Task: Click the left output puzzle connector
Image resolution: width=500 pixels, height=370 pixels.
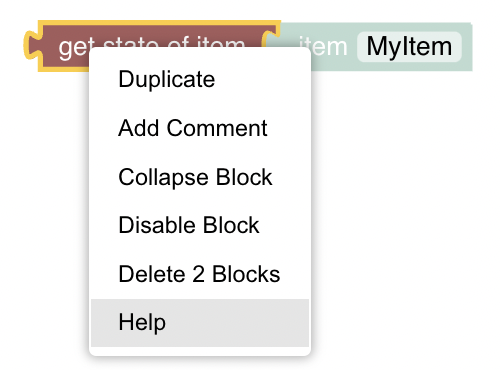Action: (33, 46)
